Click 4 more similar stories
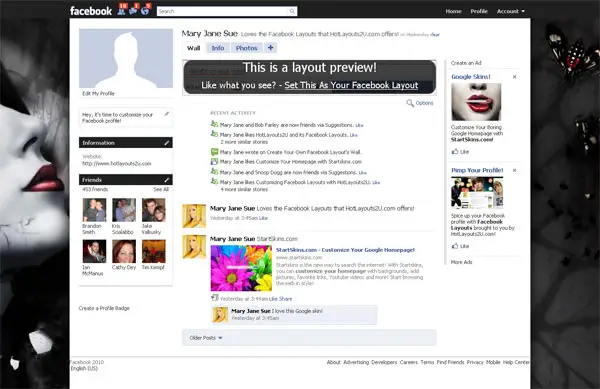600x389 pixels. pyautogui.click(x=244, y=189)
